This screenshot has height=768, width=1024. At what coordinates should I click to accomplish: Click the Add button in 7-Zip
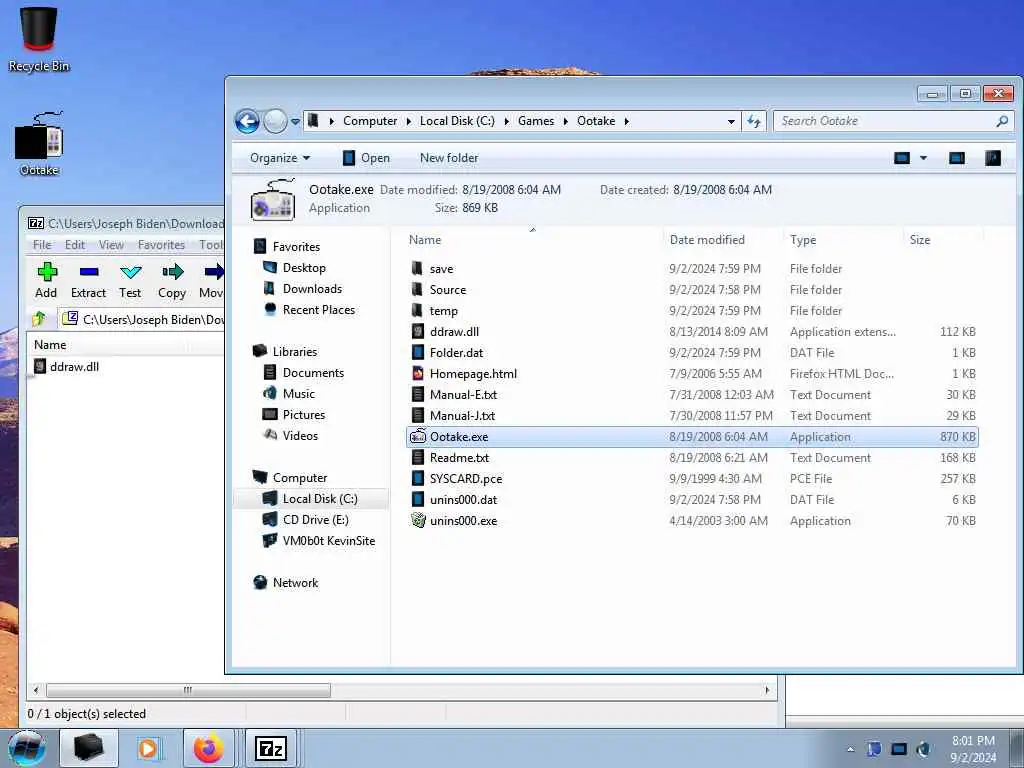click(x=46, y=280)
